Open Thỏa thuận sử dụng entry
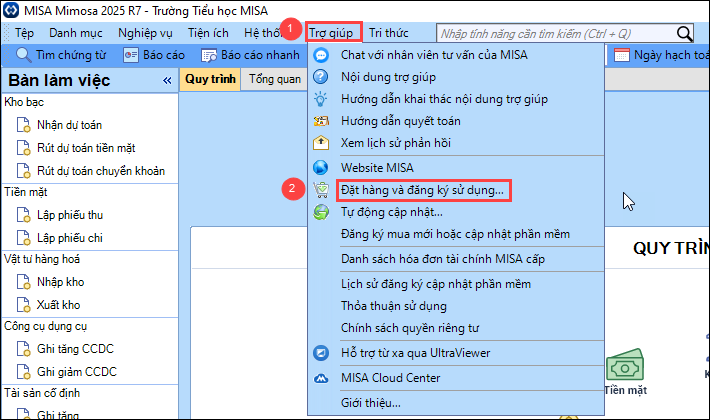 [456, 306]
